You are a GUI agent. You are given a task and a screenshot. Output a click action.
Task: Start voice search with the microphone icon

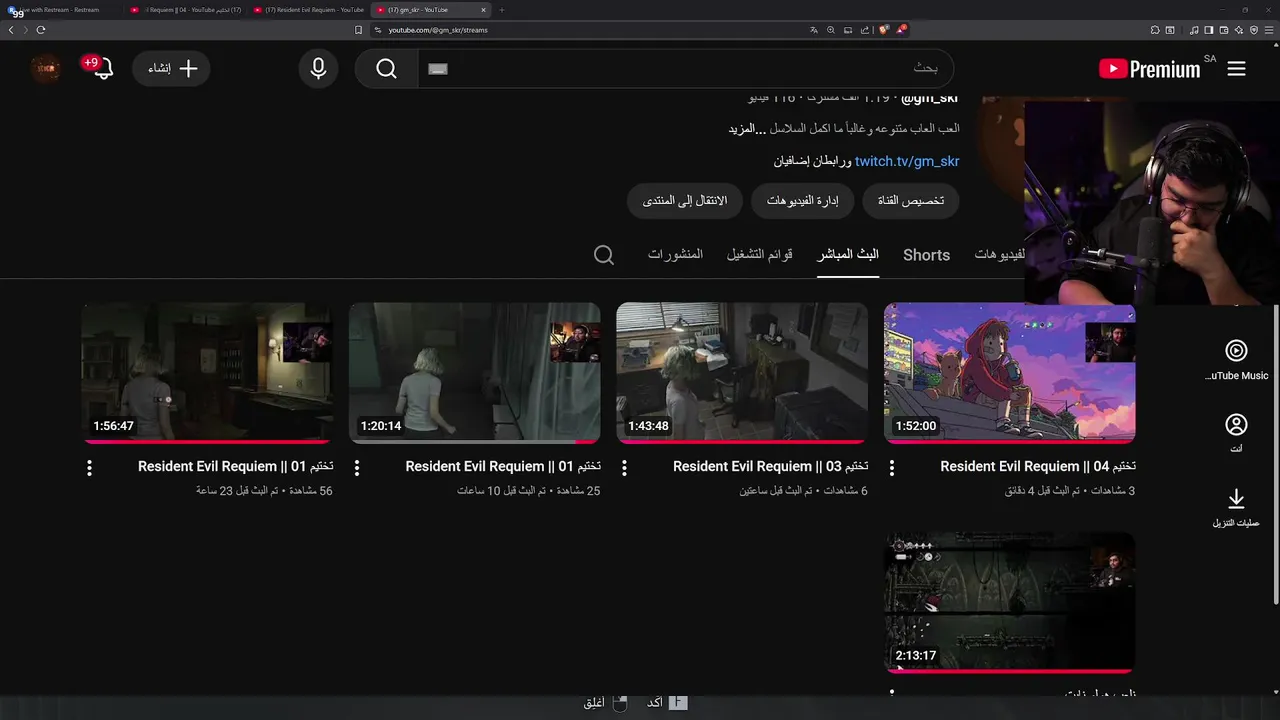click(318, 69)
